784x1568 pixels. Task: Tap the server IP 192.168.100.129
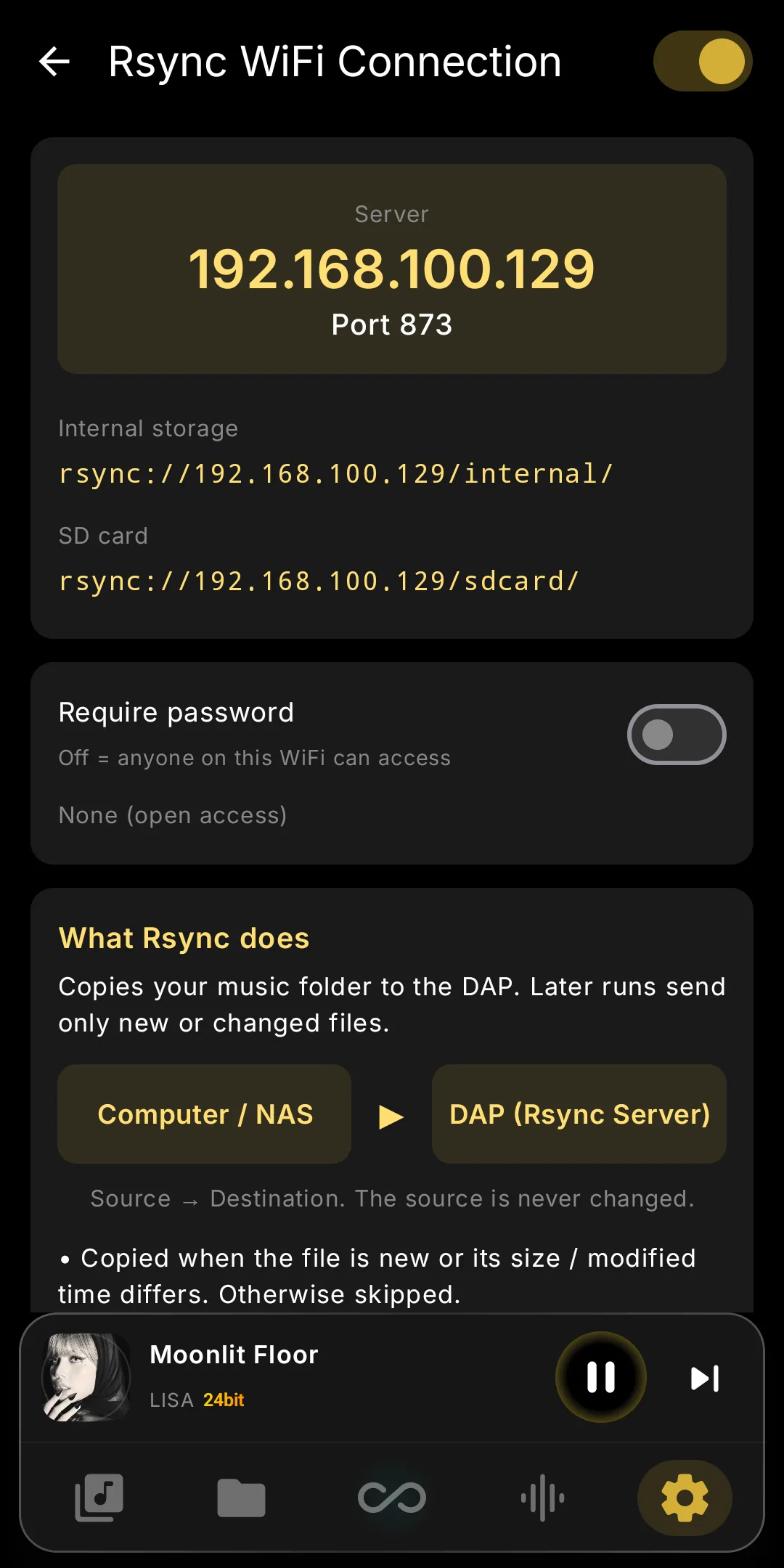(x=392, y=269)
